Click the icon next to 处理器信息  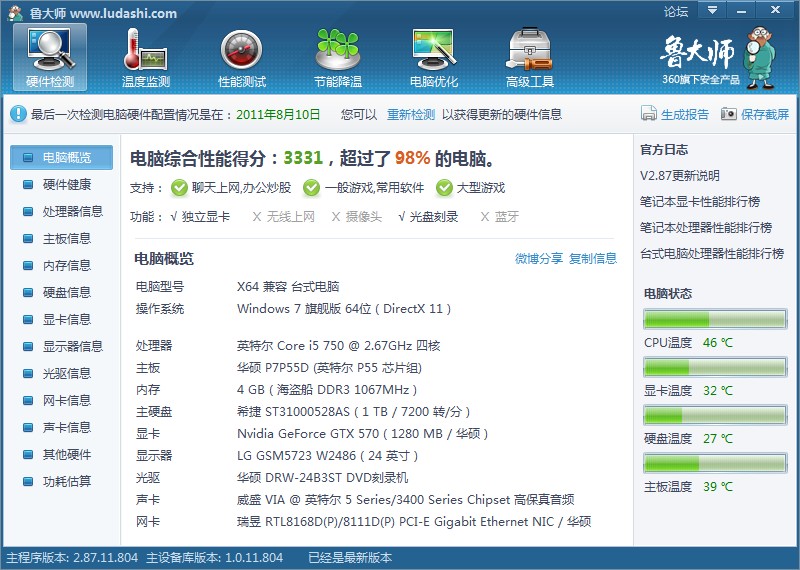point(28,211)
